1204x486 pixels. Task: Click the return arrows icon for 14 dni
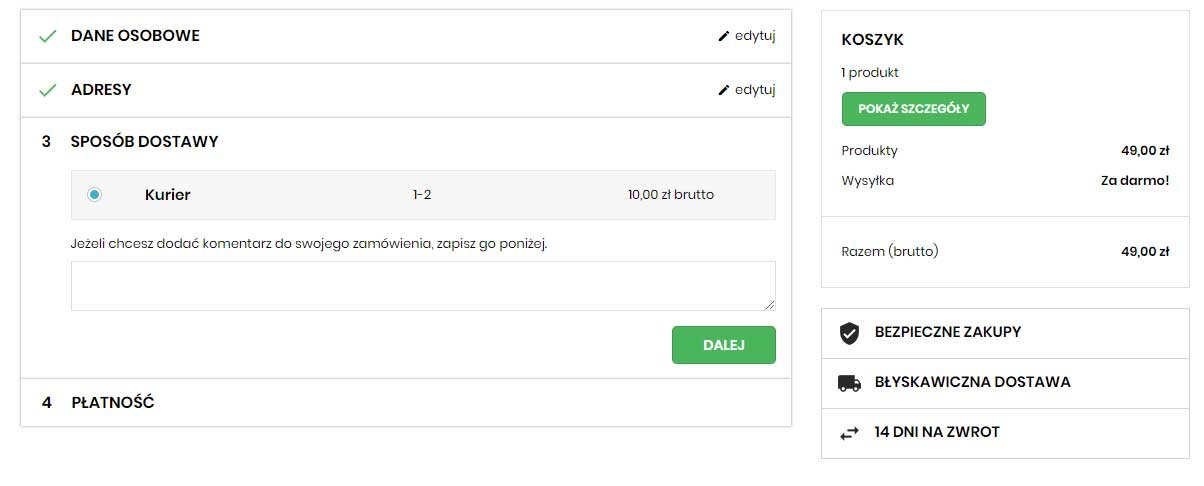849,433
